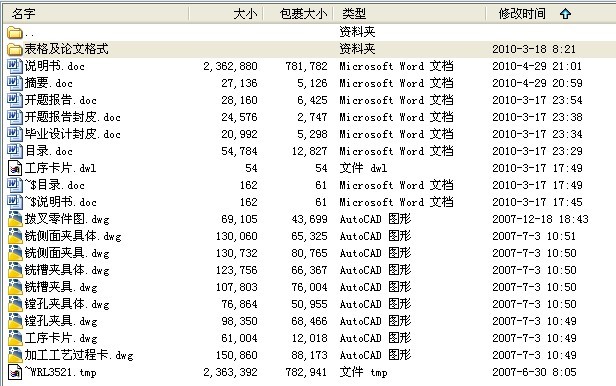Image resolution: width=616 pixels, height=386 pixels.
Task: Click the AutoCAD icon for 铣槽夹具.dwg
Action: pos(15,287)
